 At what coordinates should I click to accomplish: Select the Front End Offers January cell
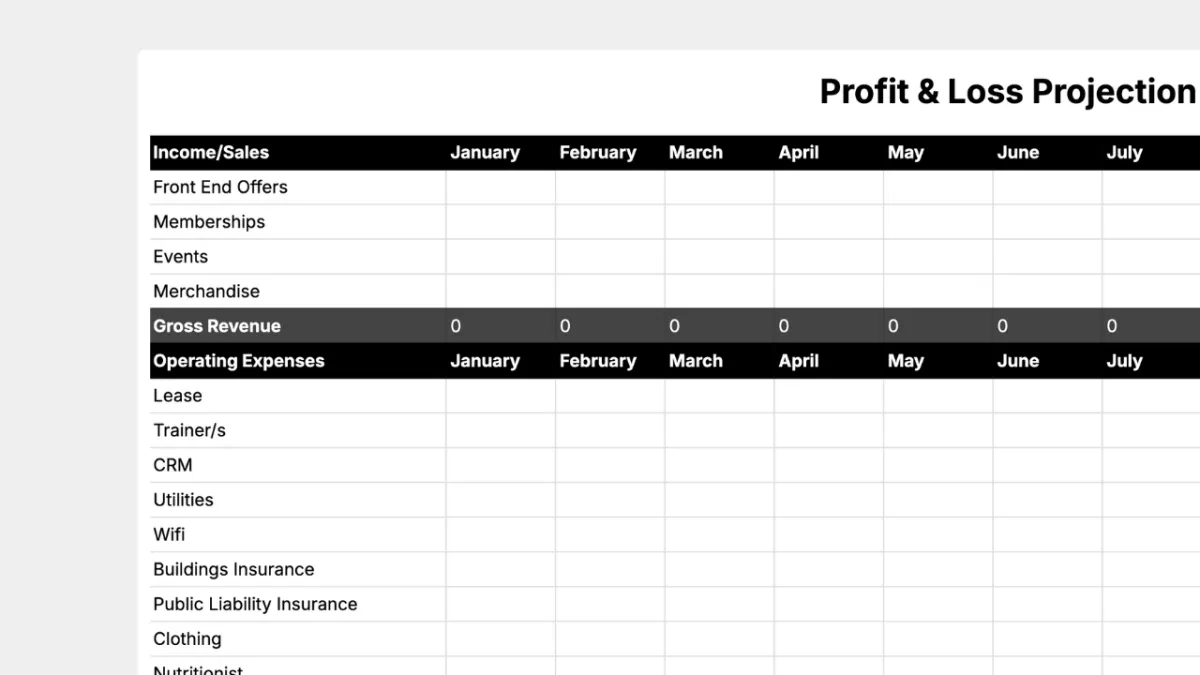(x=501, y=187)
